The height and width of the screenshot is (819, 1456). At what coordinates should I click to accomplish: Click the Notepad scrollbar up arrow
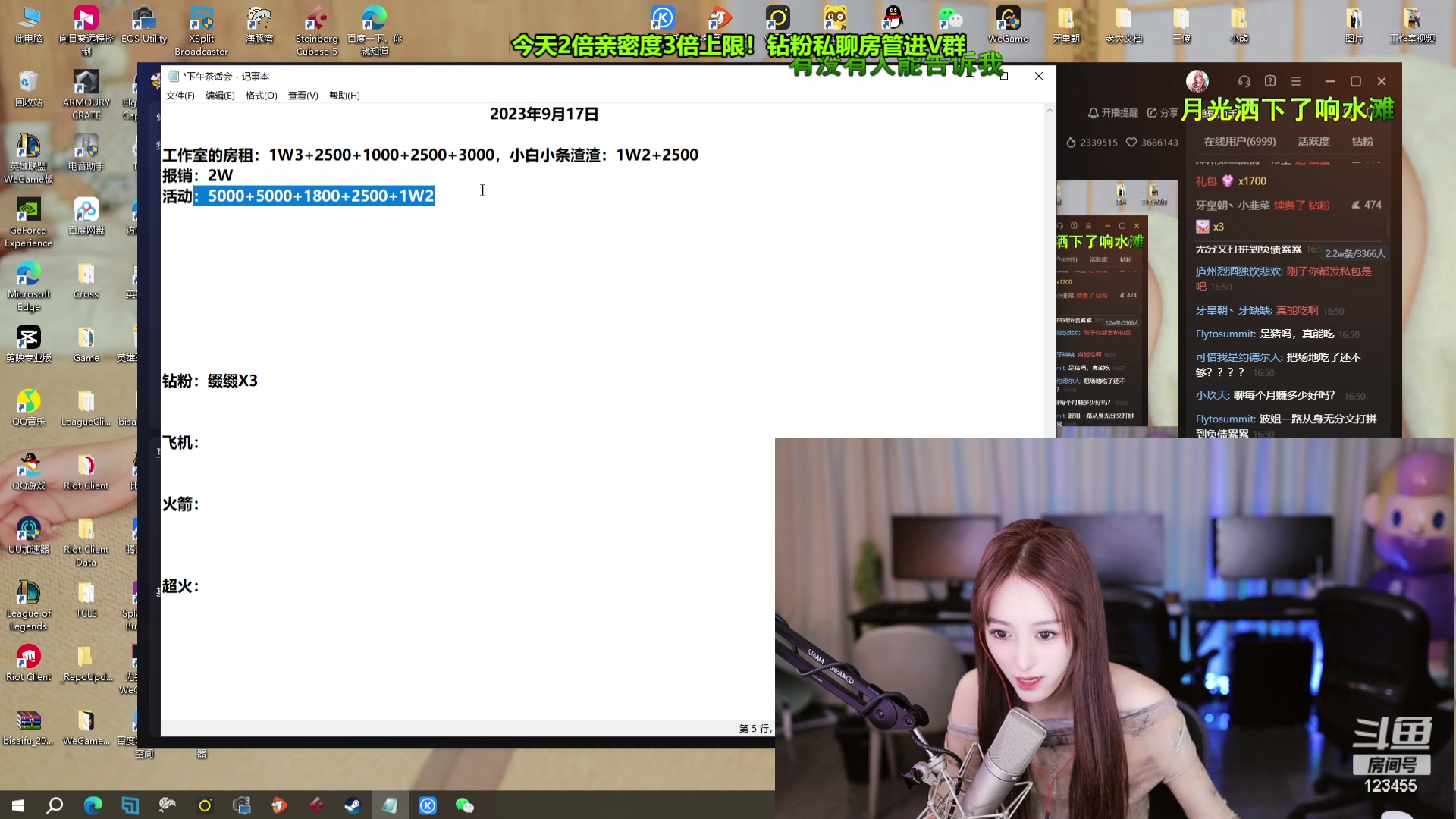[x=1050, y=110]
